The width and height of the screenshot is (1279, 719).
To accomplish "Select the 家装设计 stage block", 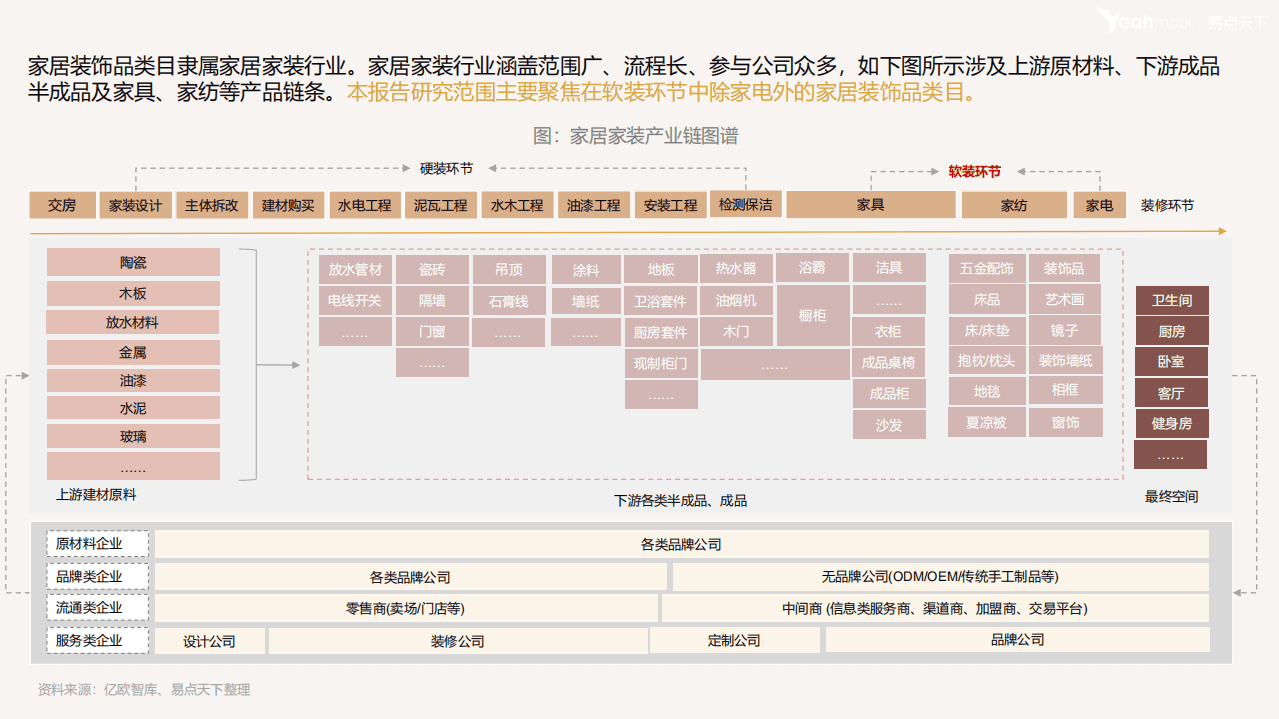I will [x=134, y=205].
